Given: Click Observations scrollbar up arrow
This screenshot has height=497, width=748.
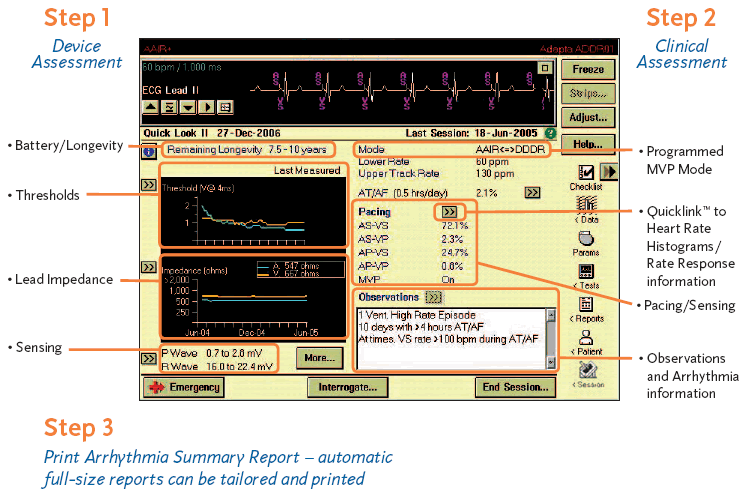Looking at the screenshot, I should 551,314.
